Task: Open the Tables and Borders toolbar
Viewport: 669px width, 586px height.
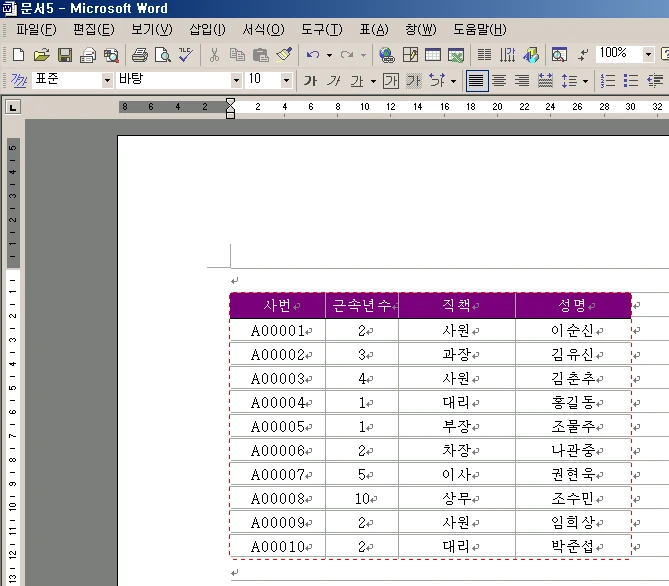Action: 410,55
